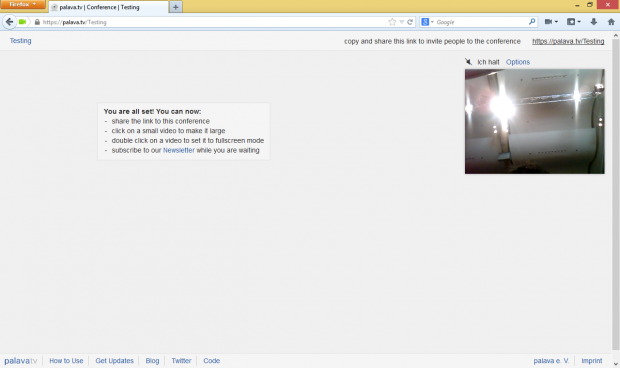Go to the browser home page icon
The image size is (620, 368).
click(611, 22)
